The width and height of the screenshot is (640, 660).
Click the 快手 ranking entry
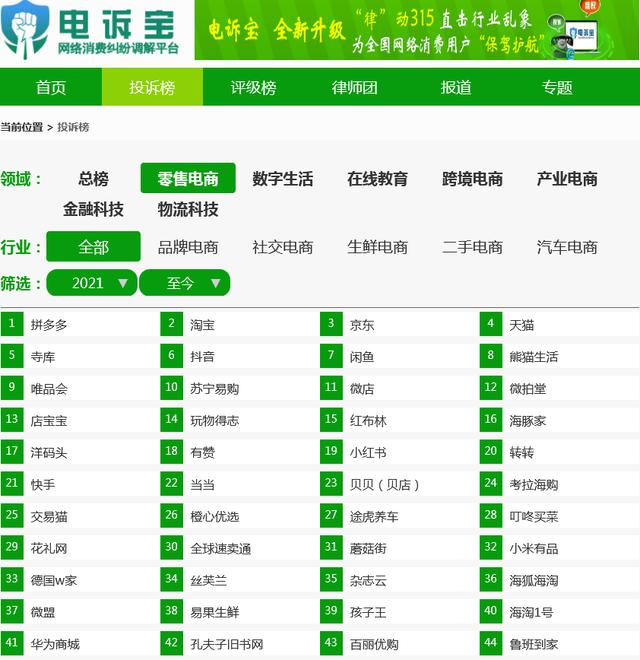coord(43,484)
